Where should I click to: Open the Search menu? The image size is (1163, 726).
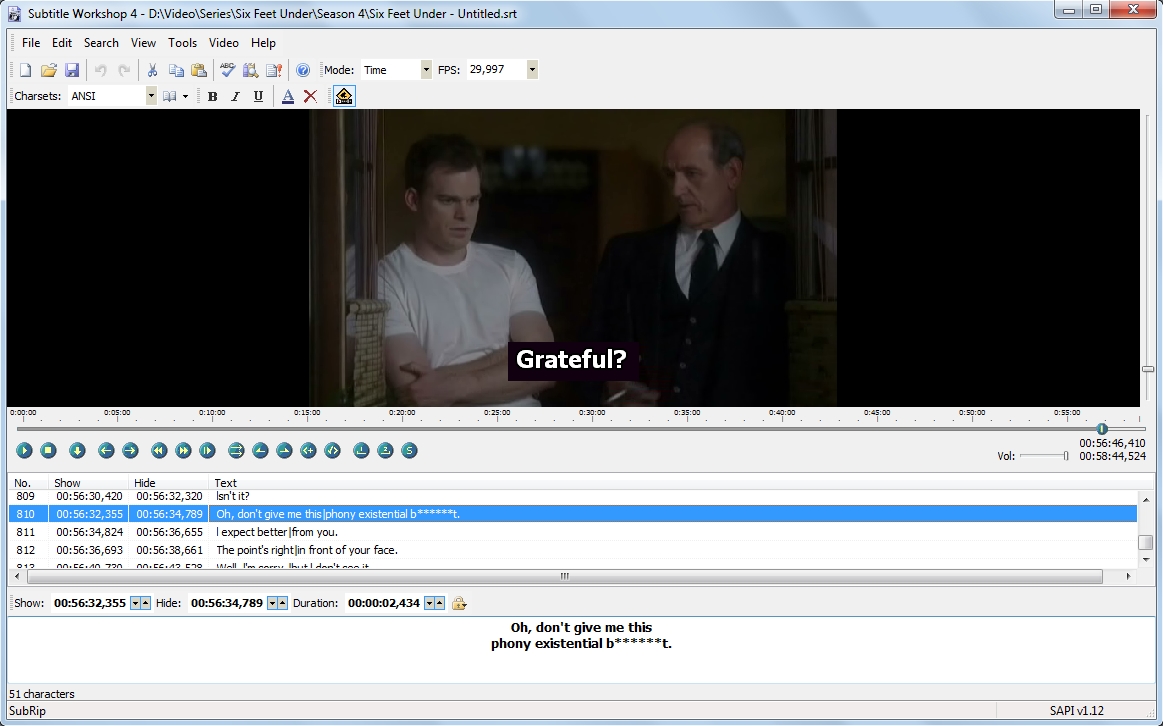101,43
